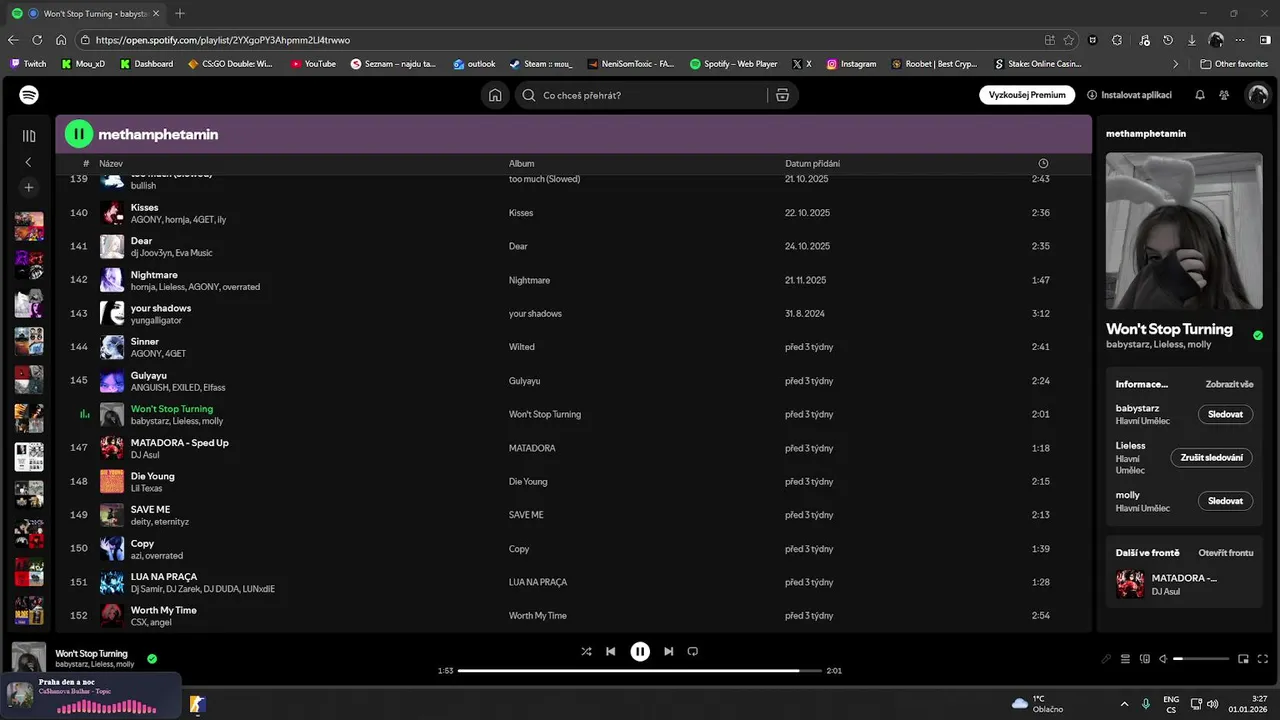Click the now playing cover in bottom bar
Image resolution: width=1280 pixels, height=720 pixels.
[x=28, y=659]
